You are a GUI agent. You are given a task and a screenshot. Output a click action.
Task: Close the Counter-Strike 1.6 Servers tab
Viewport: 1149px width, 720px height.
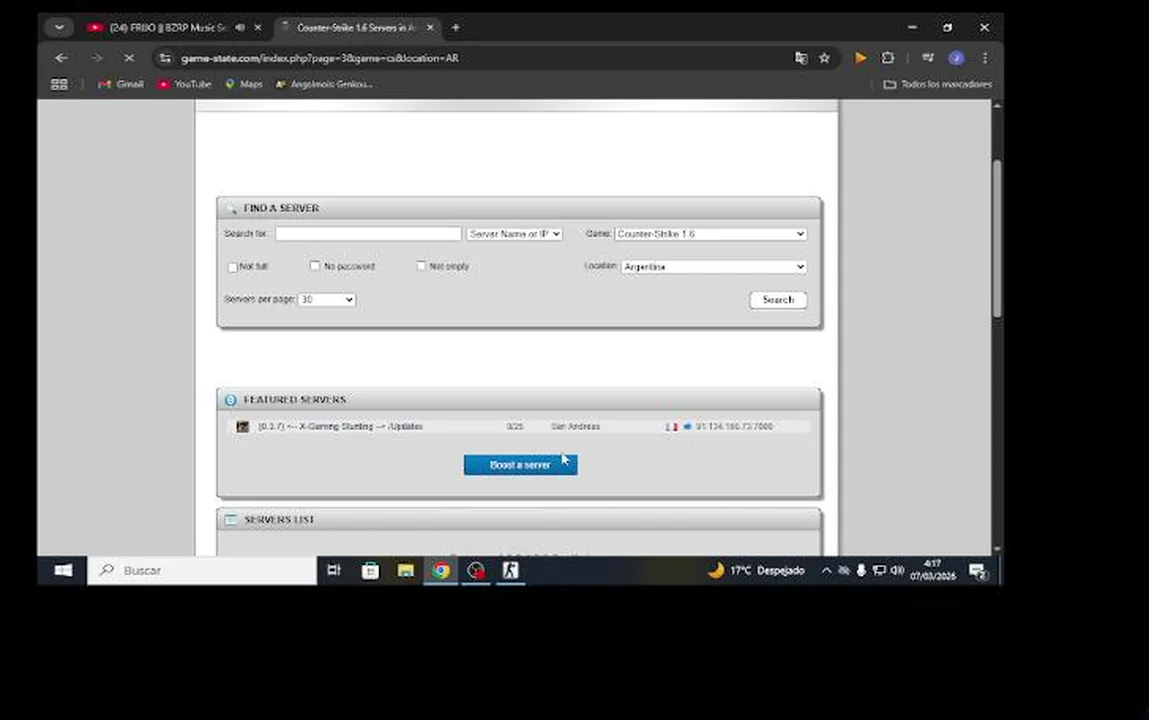tap(430, 28)
